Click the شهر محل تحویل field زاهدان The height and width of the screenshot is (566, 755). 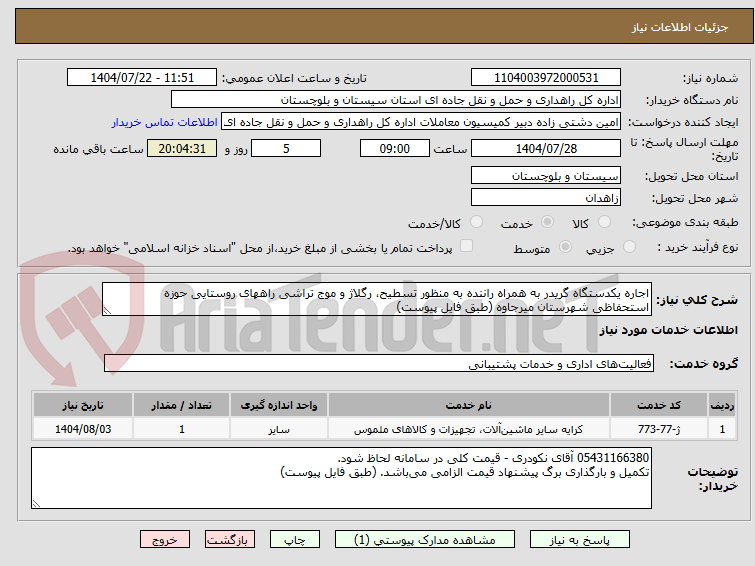click(x=546, y=197)
